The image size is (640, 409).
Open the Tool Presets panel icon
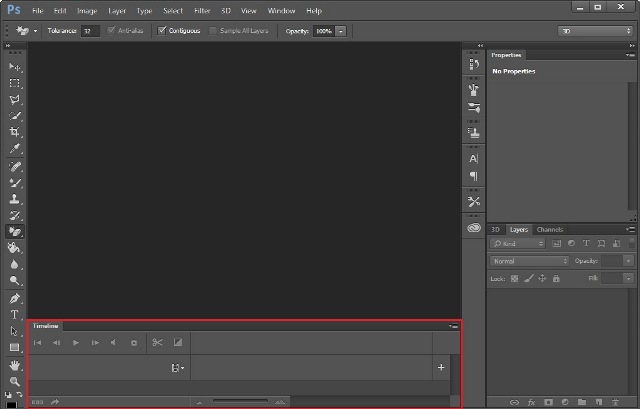(x=474, y=202)
